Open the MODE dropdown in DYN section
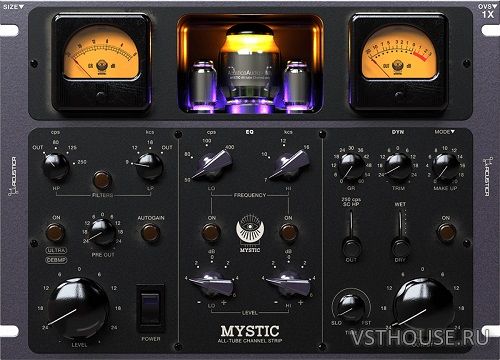This screenshot has height=360, width=500. [x=445, y=132]
